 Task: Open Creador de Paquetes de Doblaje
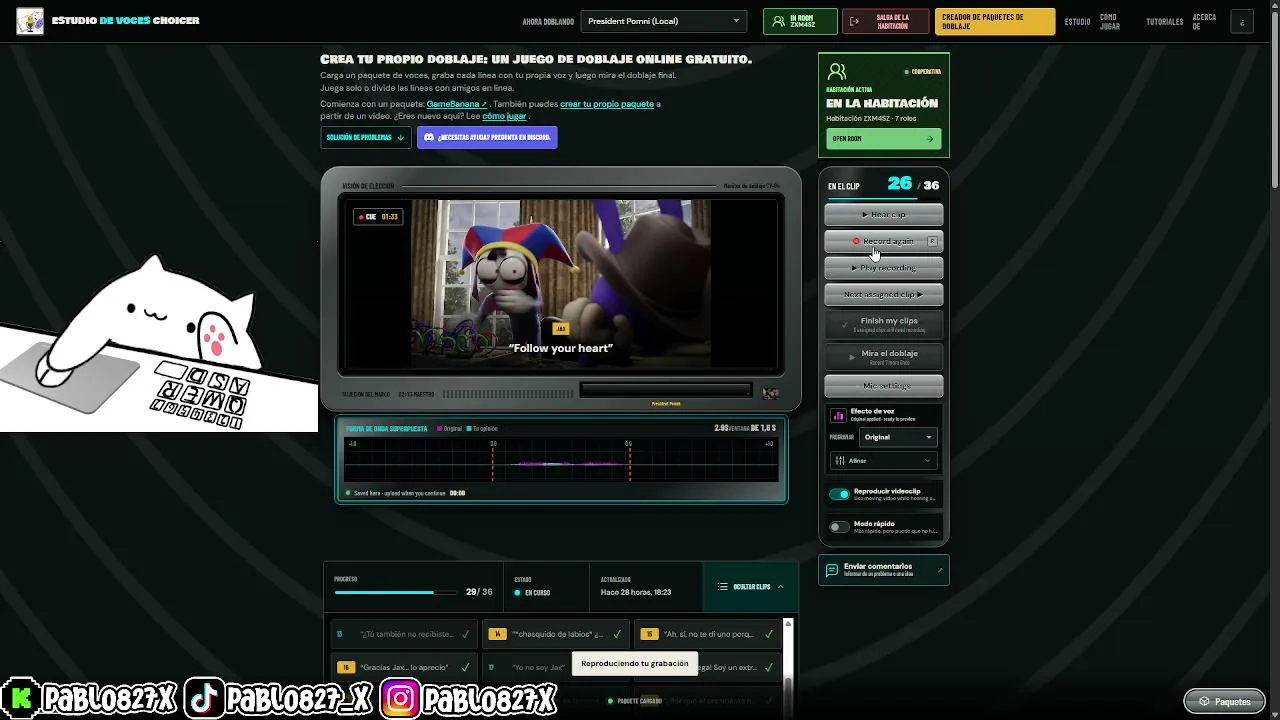point(995,21)
